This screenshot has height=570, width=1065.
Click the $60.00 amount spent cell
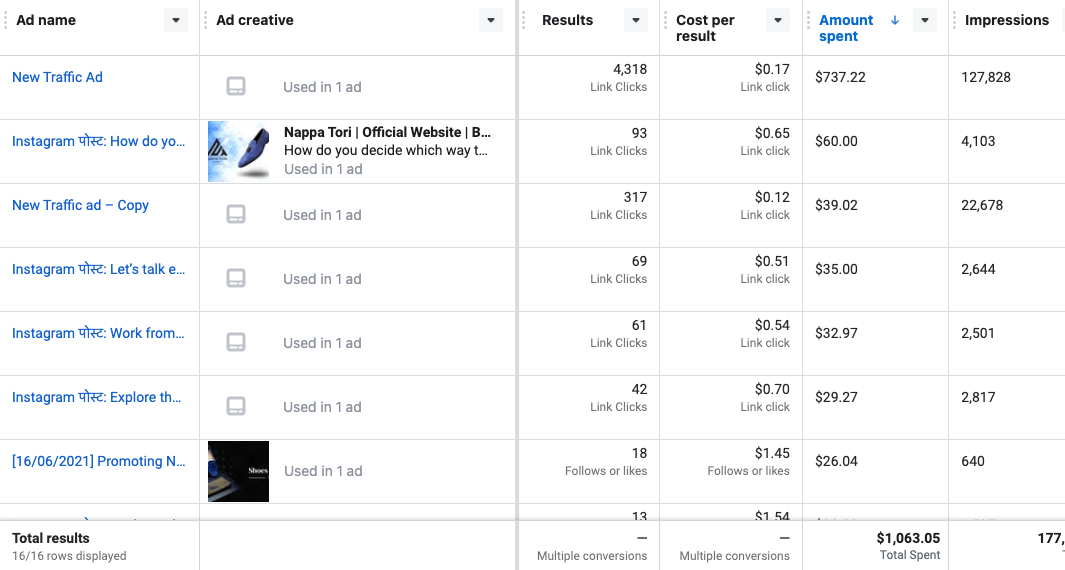click(x=836, y=141)
